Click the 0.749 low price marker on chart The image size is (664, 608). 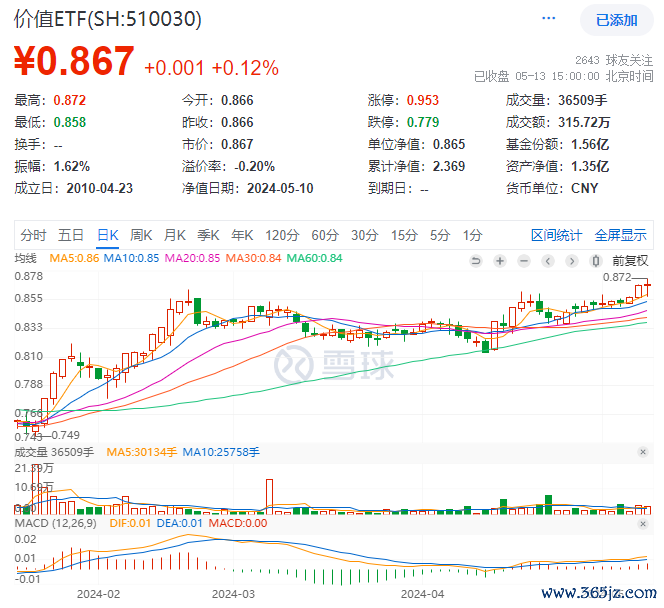tap(66, 435)
